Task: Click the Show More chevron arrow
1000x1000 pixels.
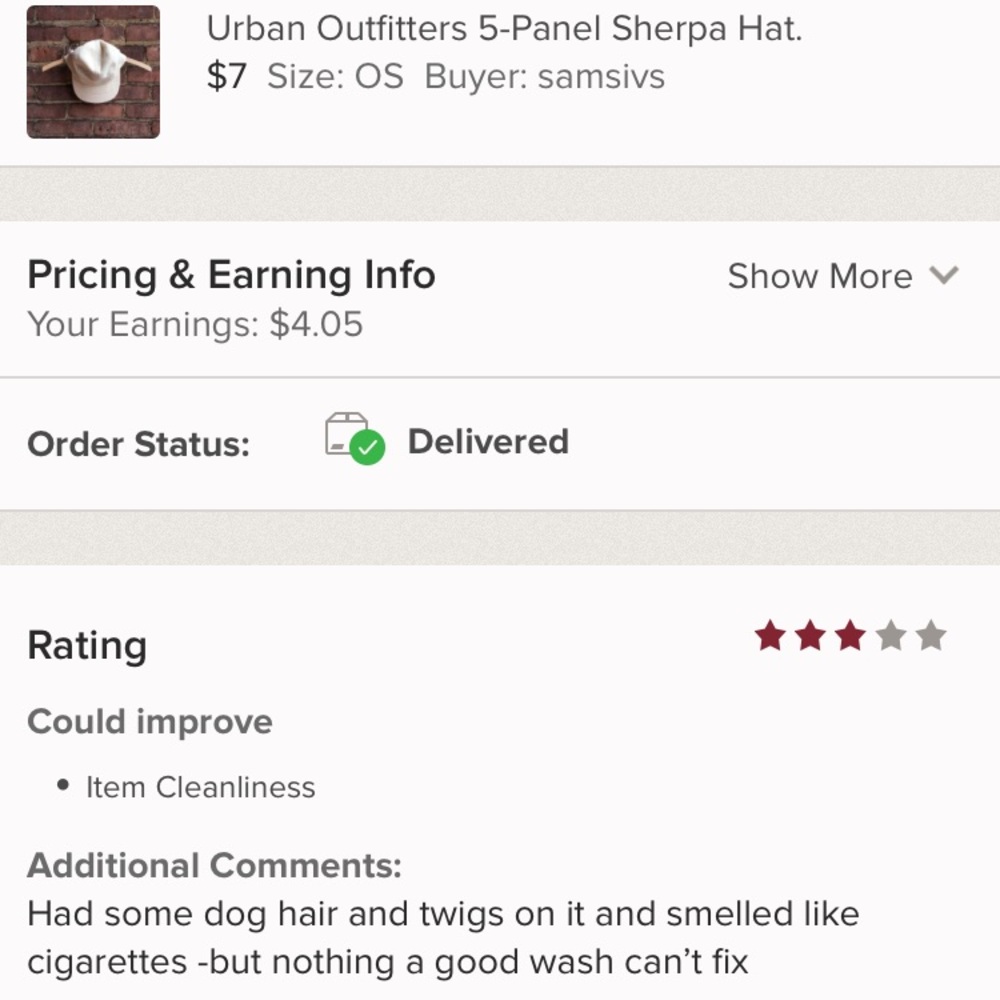Action: 943,276
